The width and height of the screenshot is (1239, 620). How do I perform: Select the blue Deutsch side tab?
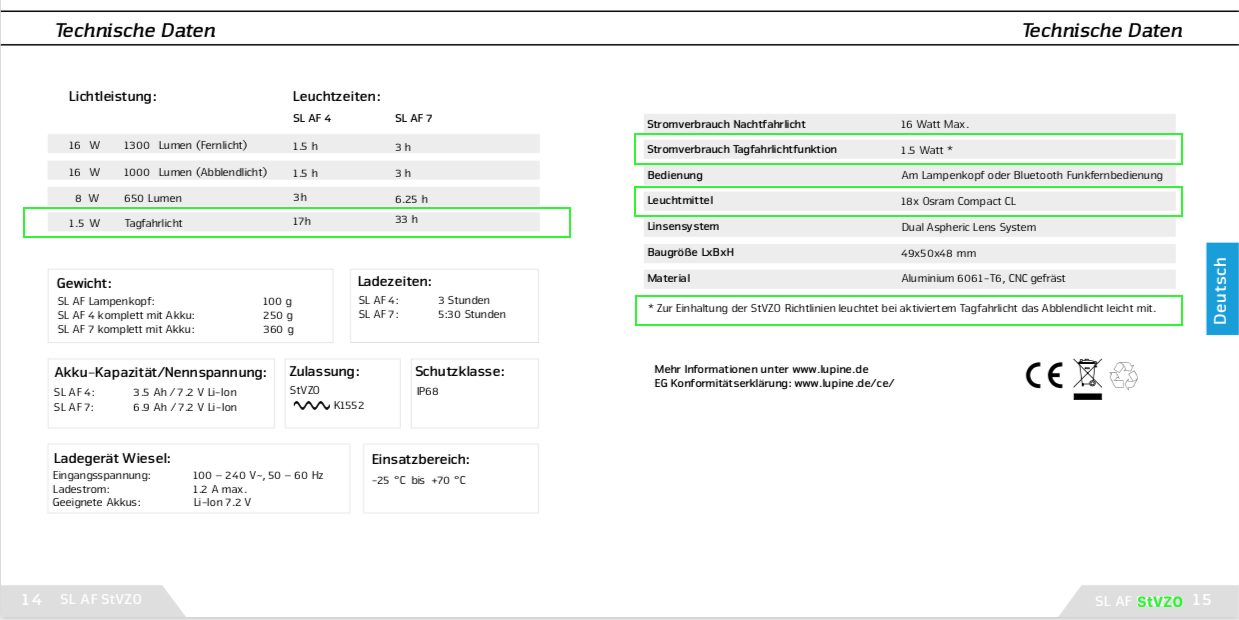point(1221,289)
